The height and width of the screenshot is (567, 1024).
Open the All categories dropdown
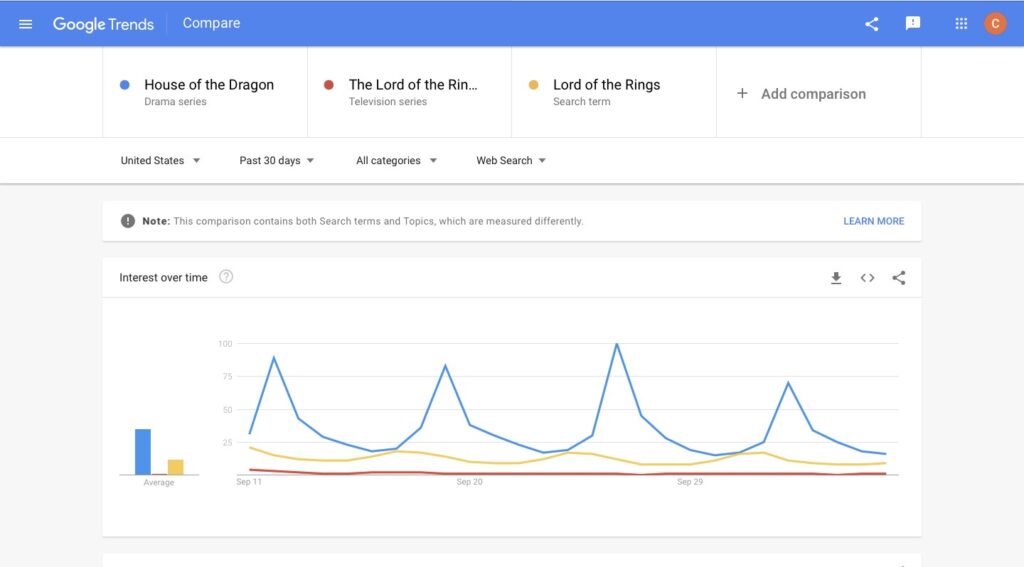click(x=396, y=161)
